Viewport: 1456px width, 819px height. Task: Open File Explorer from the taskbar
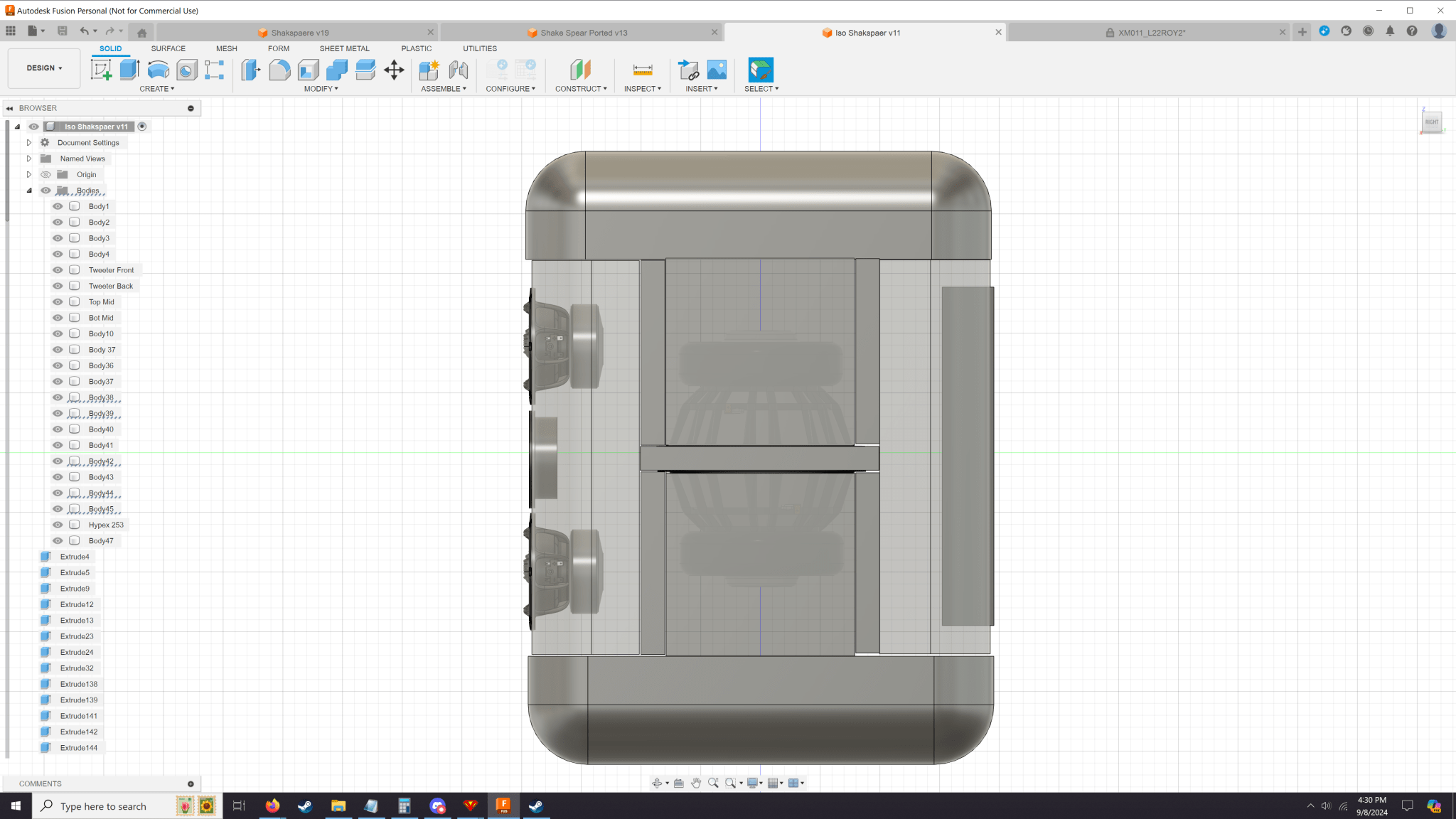pyautogui.click(x=338, y=806)
